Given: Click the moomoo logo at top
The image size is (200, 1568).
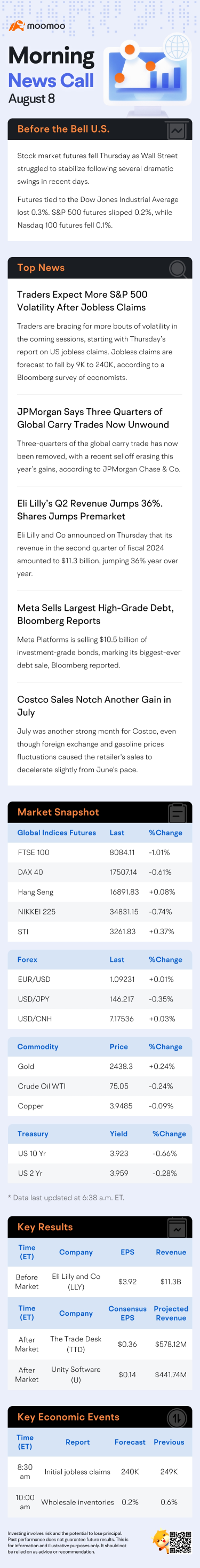Looking at the screenshot, I should tap(36, 26).
